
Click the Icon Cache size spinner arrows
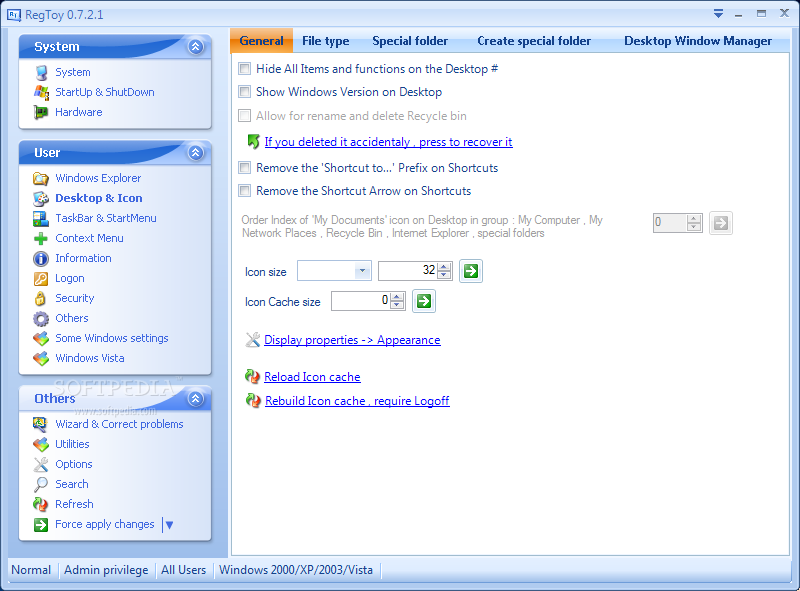(397, 301)
